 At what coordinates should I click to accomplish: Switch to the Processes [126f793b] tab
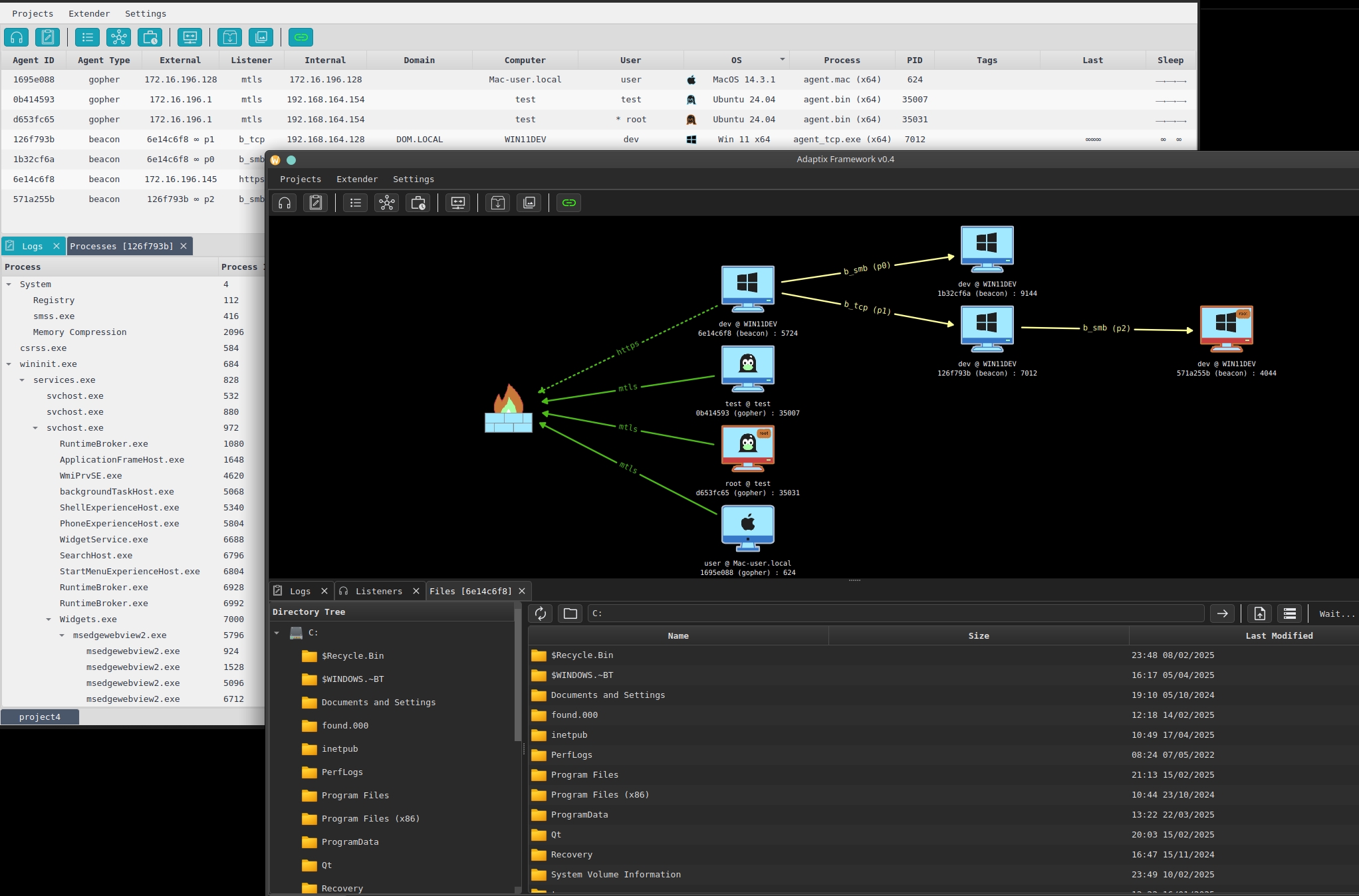121,246
